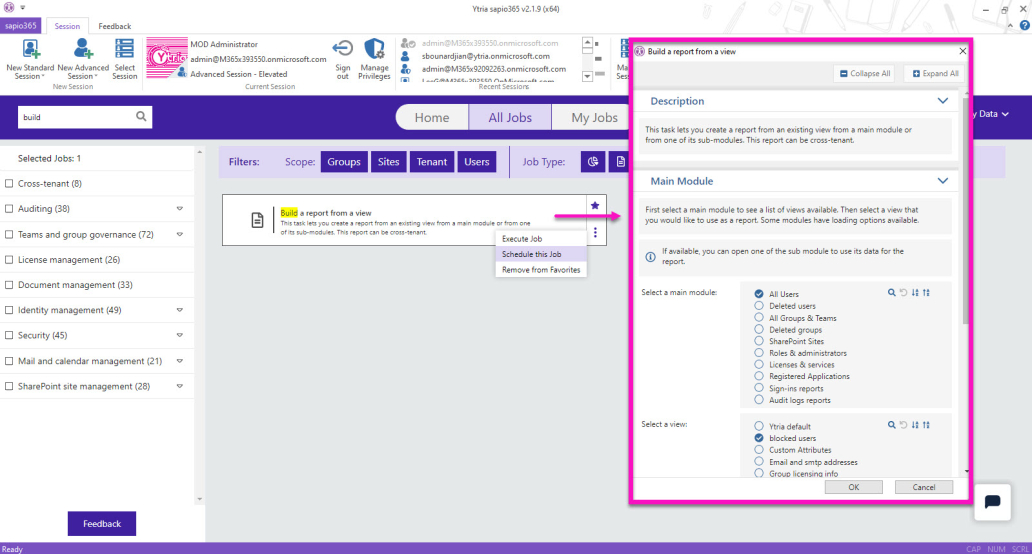The height and width of the screenshot is (554, 1032).
Task: Click the Select Session ribbon icon
Action: click(x=124, y=49)
